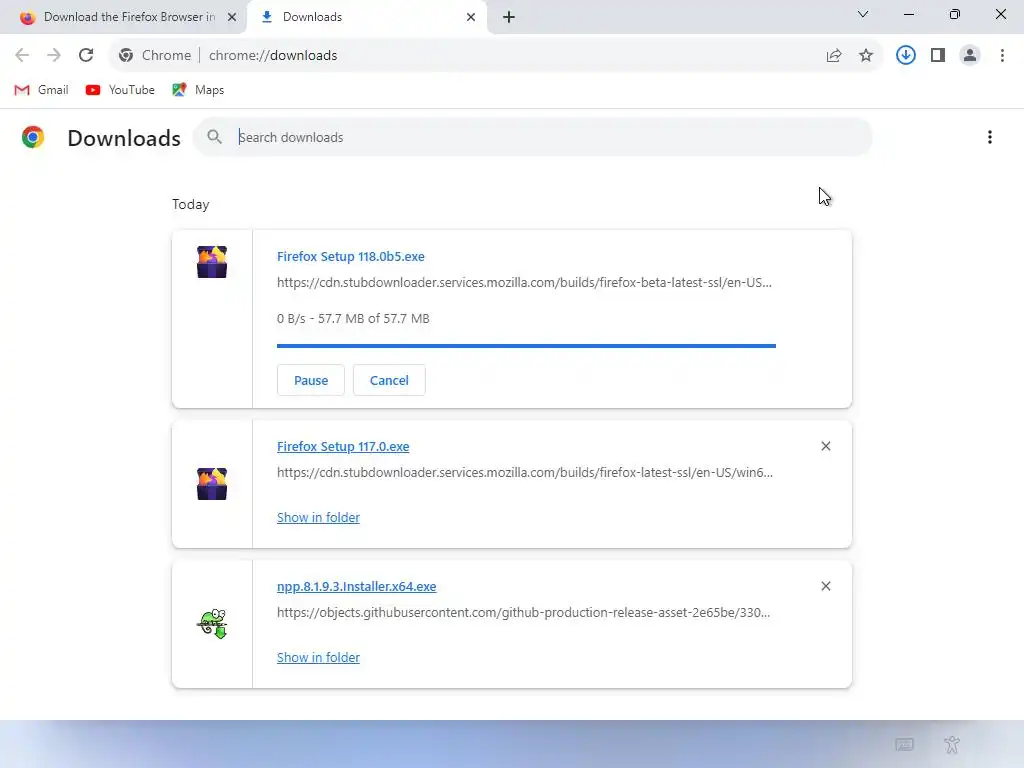Click the Today date heading
This screenshot has width=1024, height=768.
point(191,204)
